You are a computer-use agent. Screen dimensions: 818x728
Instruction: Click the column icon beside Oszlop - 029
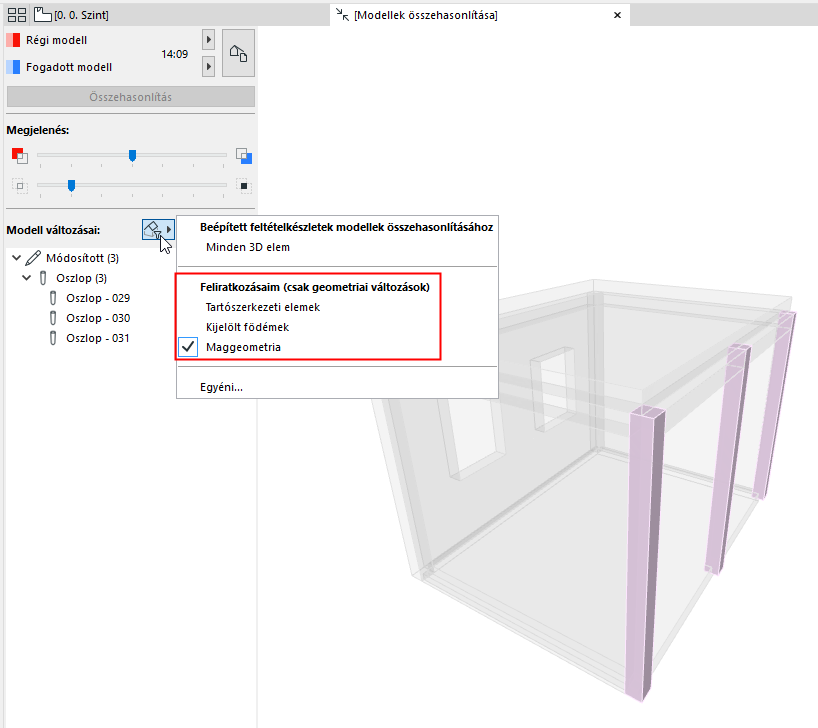[x=53, y=298]
